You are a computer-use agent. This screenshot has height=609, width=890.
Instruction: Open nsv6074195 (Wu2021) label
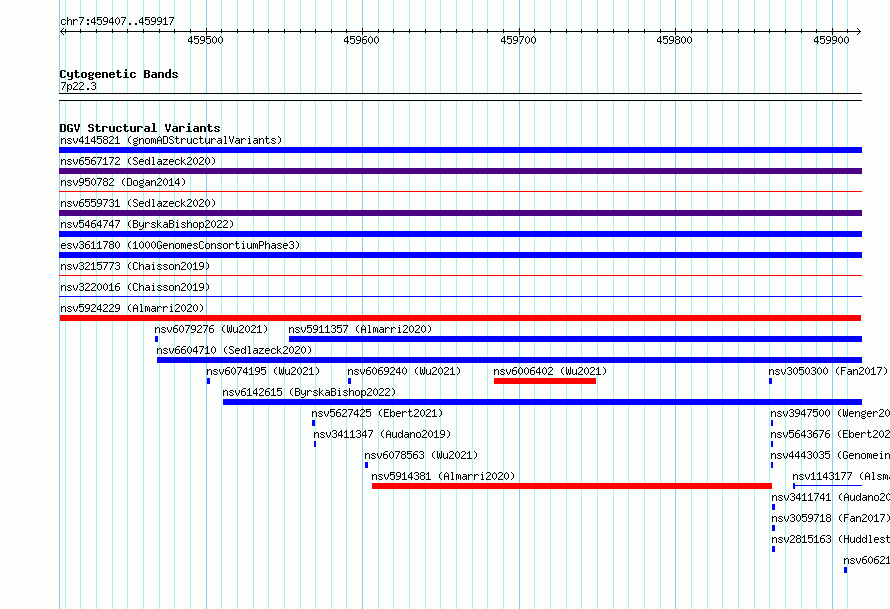(x=263, y=371)
